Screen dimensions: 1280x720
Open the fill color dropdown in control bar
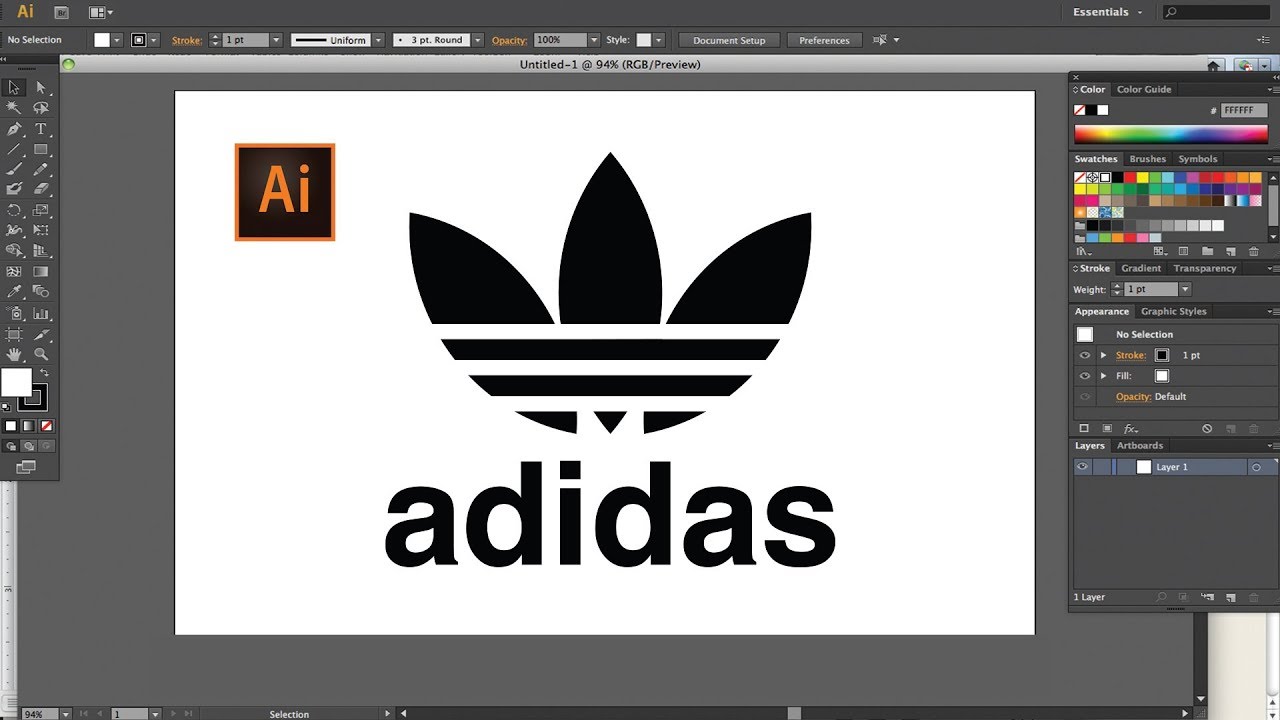pos(117,40)
